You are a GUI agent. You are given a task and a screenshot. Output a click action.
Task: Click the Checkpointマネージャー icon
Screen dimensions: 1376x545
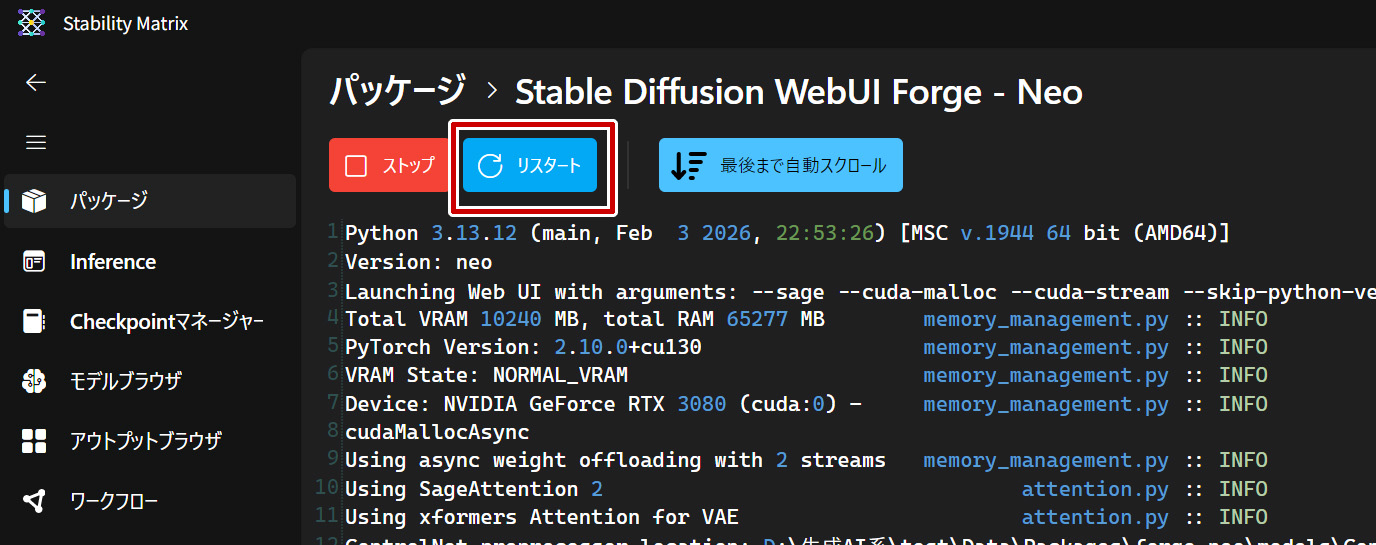coord(35,322)
